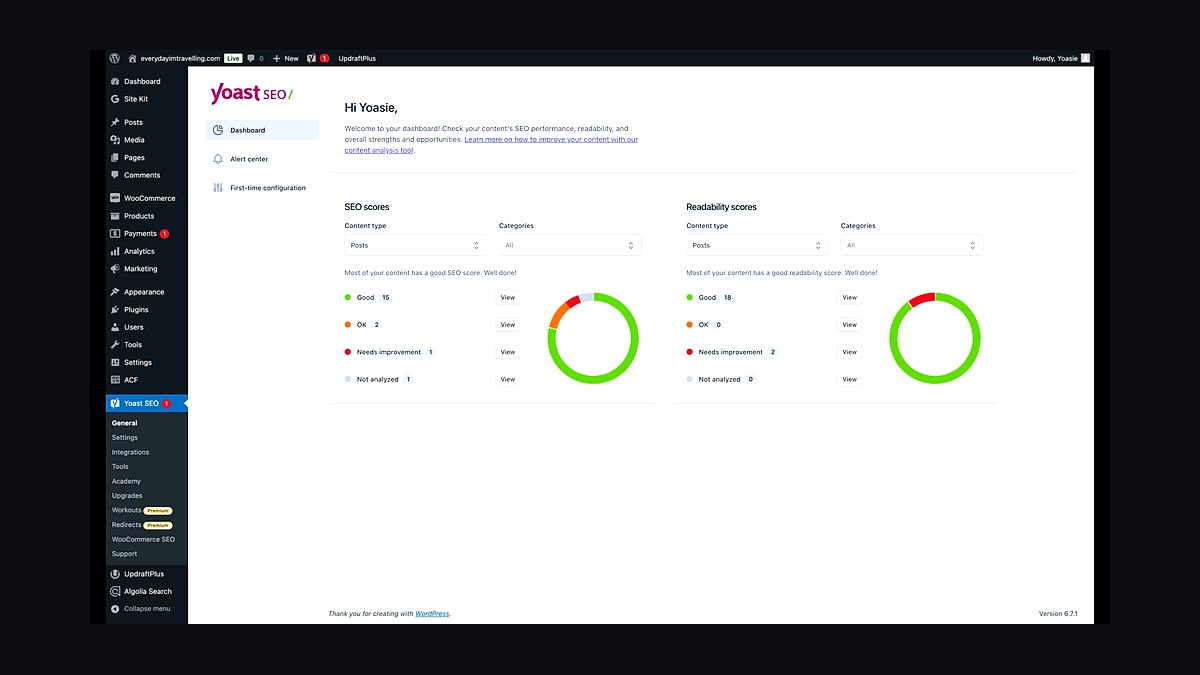Screen dimensions: 1200x675
Task: View SEO Not analyzed posts
Action: click(508, 379)
